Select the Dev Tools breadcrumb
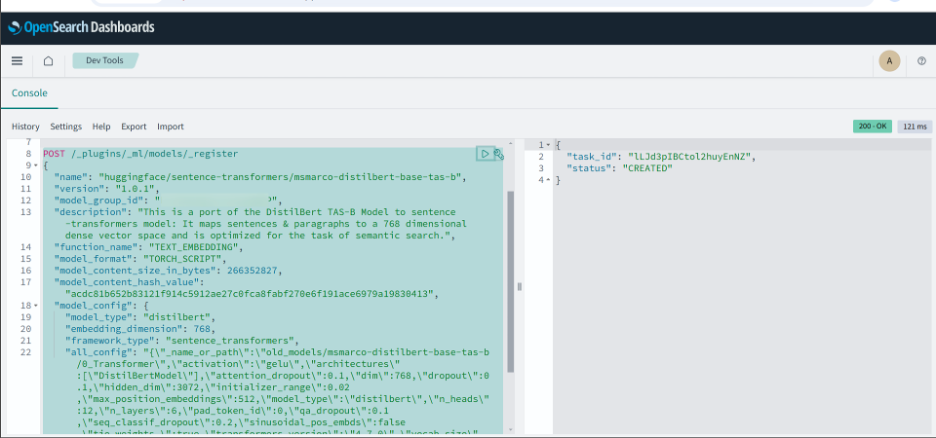Screen dimensions: 936x438 click(105, 60)
